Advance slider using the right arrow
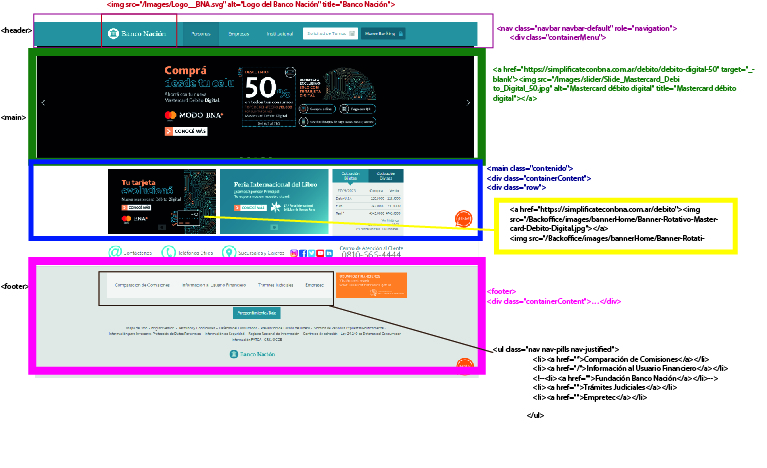 click(x=468, y=103)
